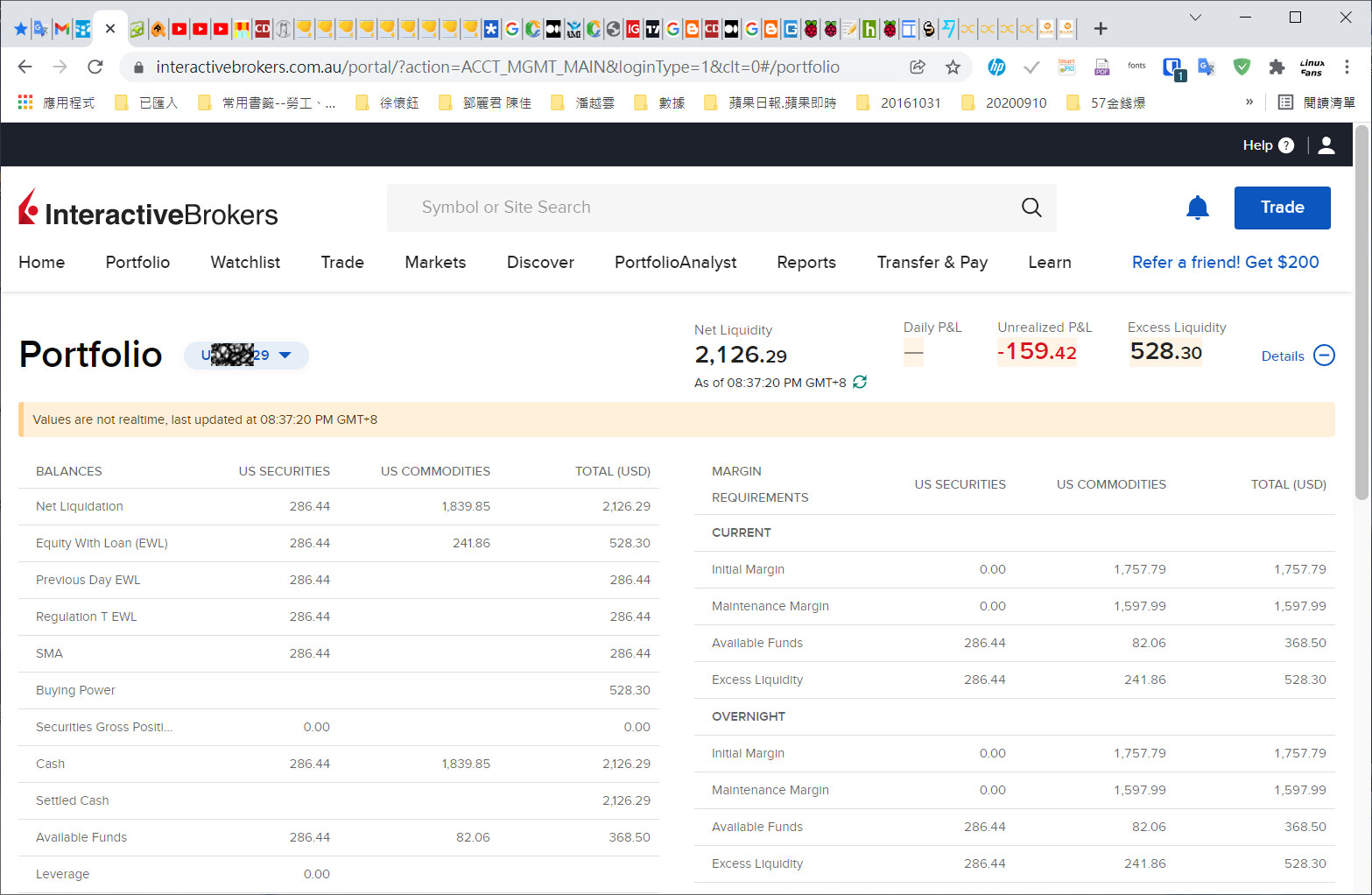Open the Learn menu
This screenshot has width=1372, height=895.
pos(1050,263)
